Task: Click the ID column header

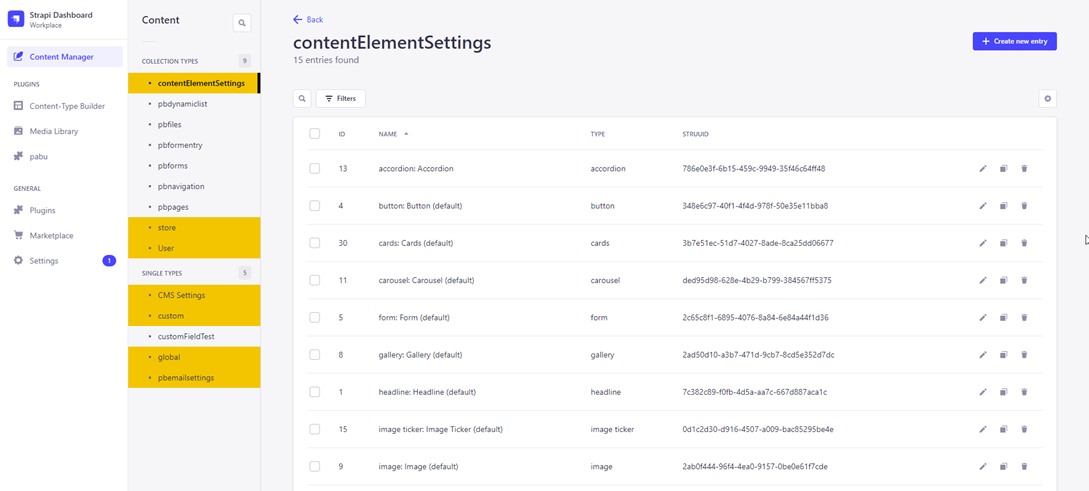Action: 342,134
